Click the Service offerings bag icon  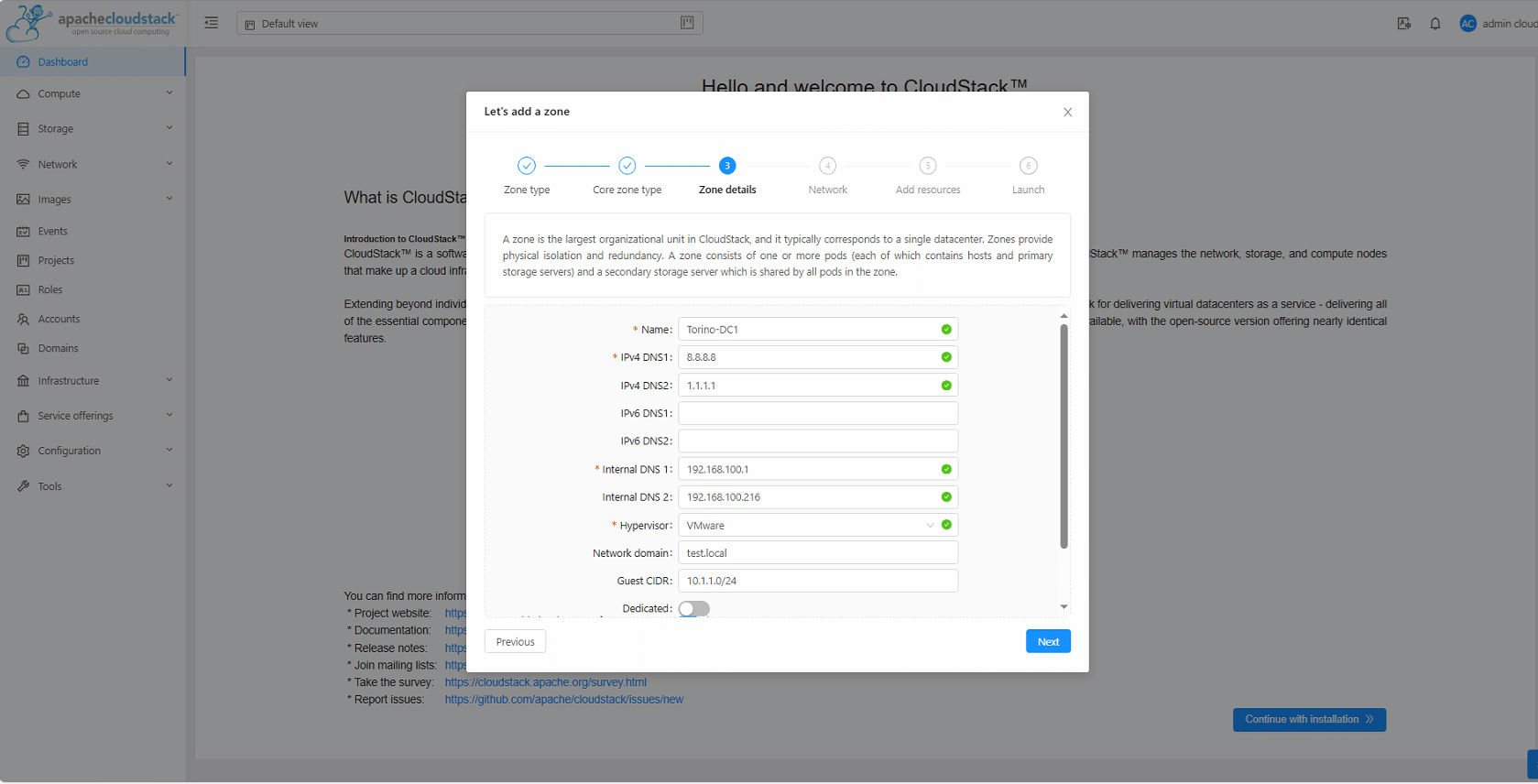pyautogui.click(x=23, y=416)
